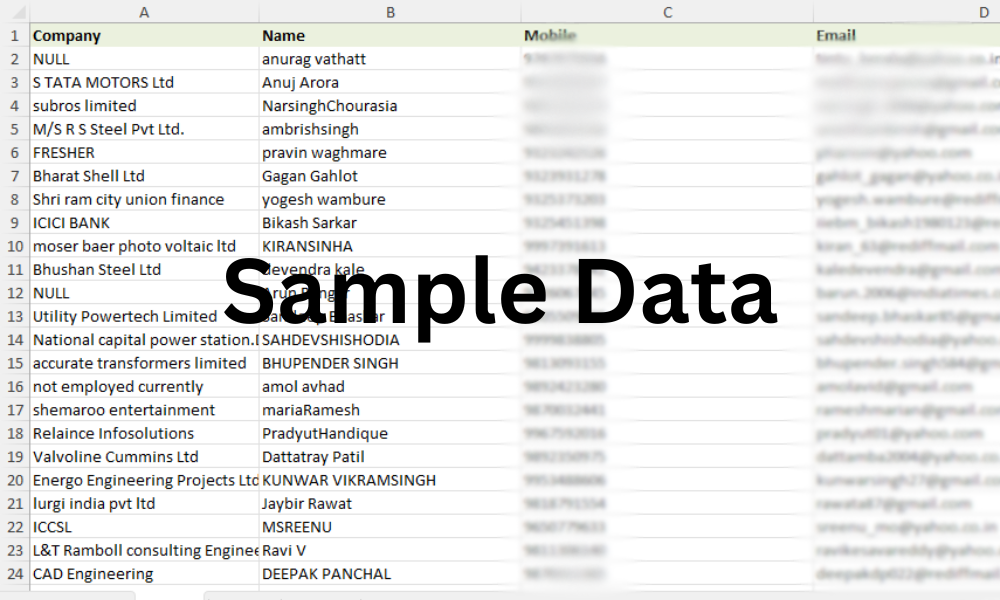
Task: Select column A header
Action: (144, 12)
